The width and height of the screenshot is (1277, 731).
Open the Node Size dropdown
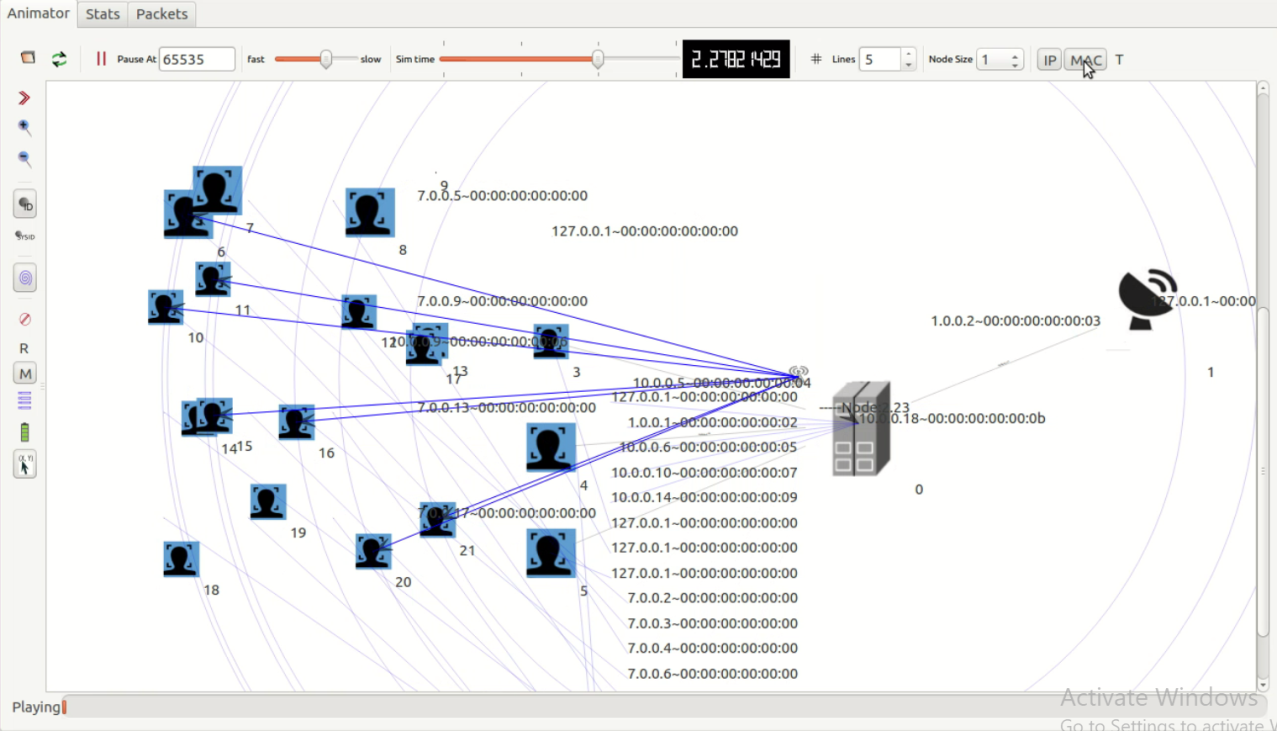click(x=1015, y=60)
